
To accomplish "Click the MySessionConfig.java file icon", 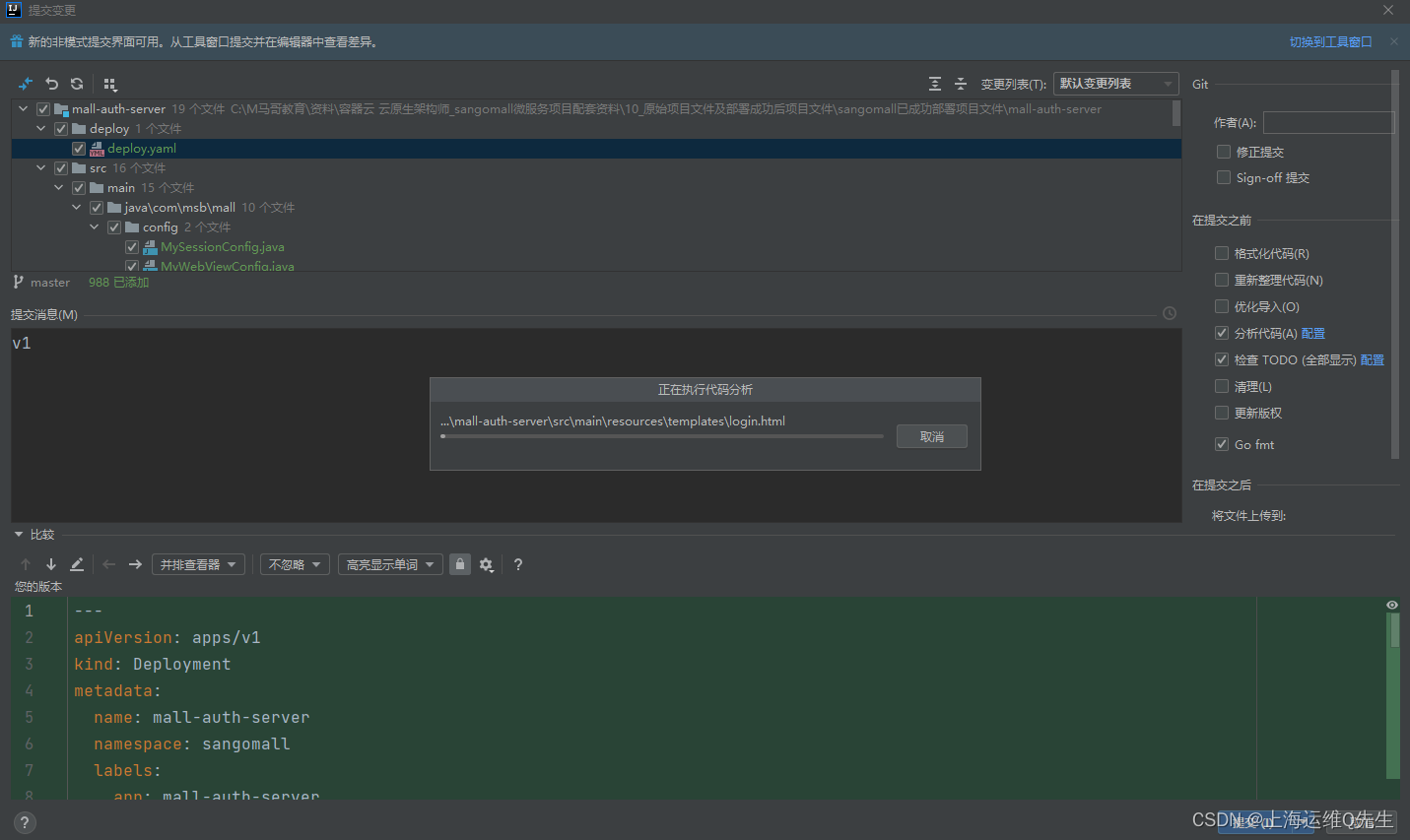I will coord(150,247).
